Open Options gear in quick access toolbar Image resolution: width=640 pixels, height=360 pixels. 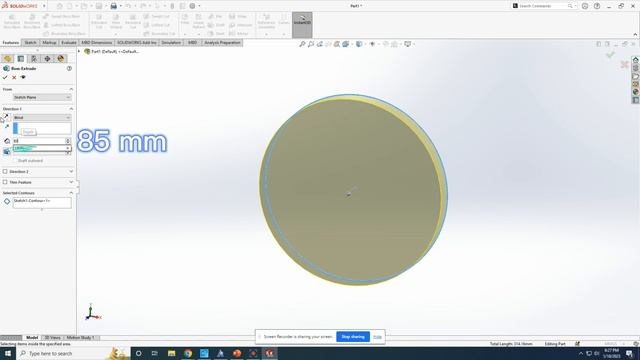[192, 6]
